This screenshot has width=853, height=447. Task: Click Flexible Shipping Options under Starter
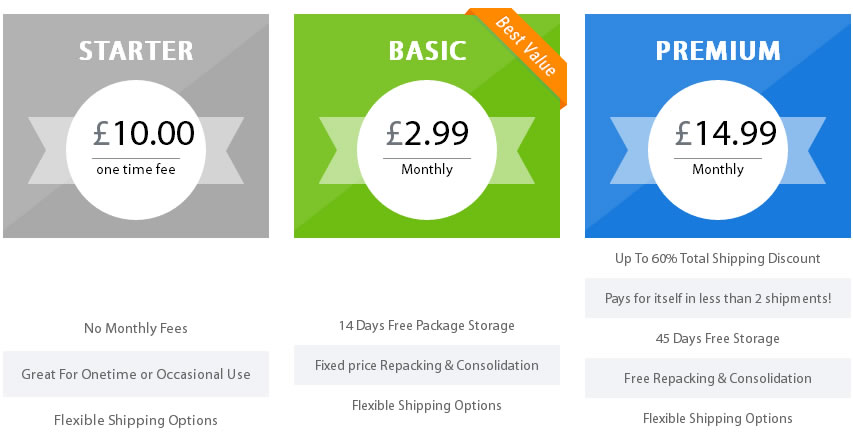pyautogui.click(x=136, y=420)
